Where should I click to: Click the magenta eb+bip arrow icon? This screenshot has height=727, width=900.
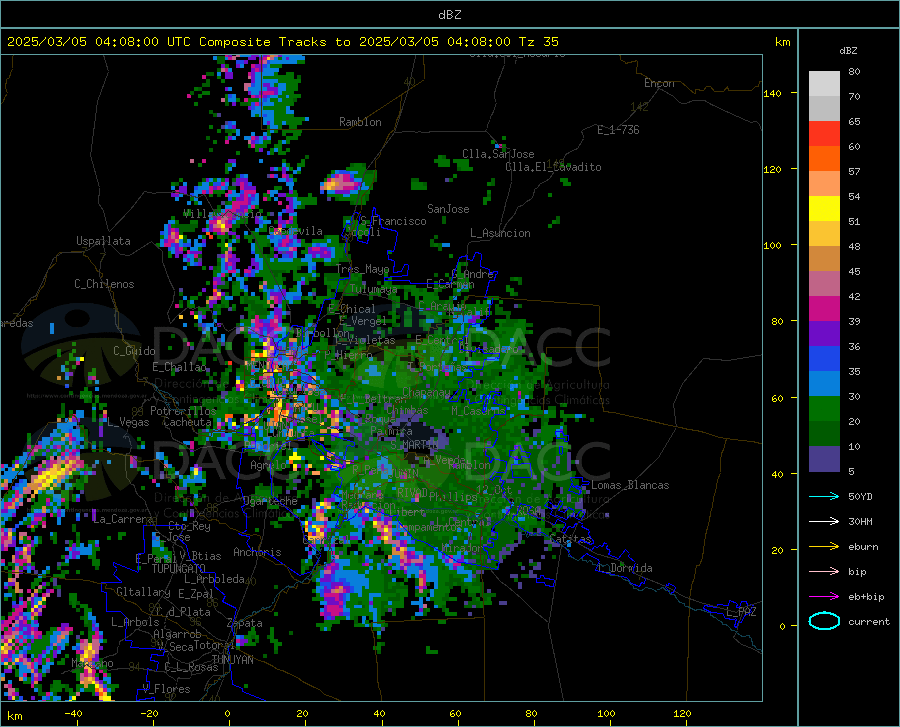click(x=824, y=597)
